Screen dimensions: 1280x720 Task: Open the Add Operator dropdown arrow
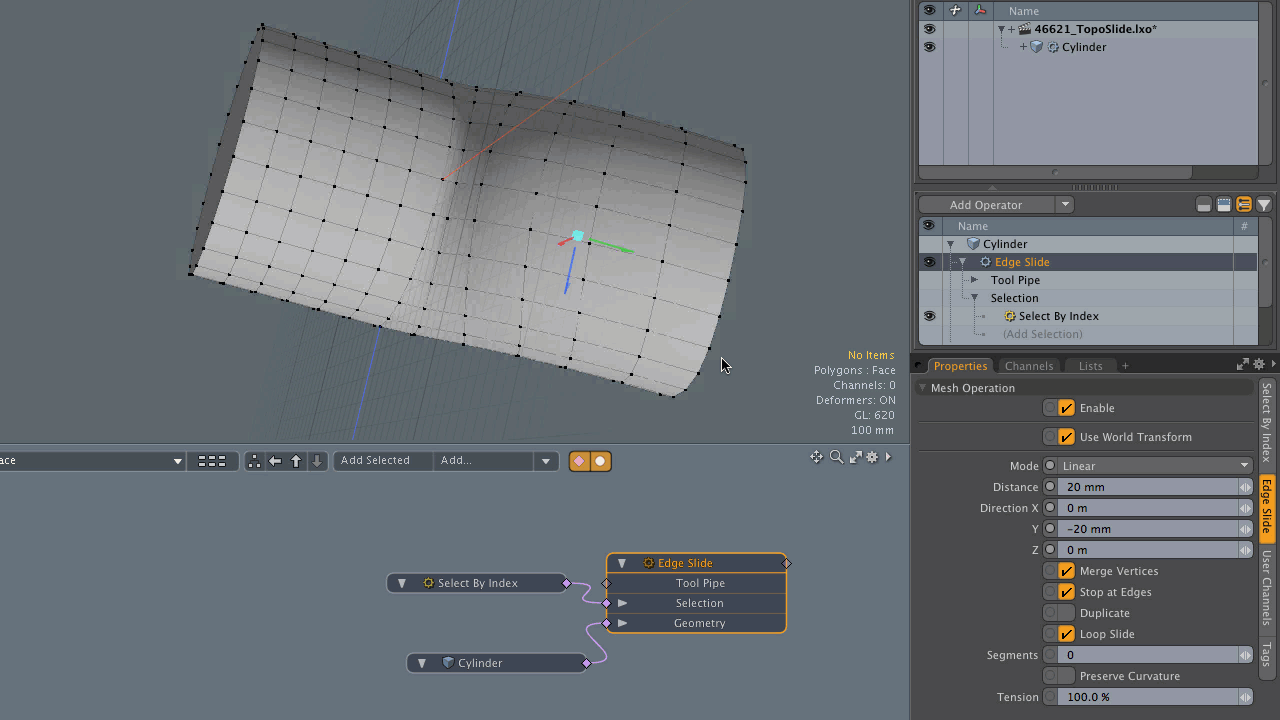point(1065,205)
